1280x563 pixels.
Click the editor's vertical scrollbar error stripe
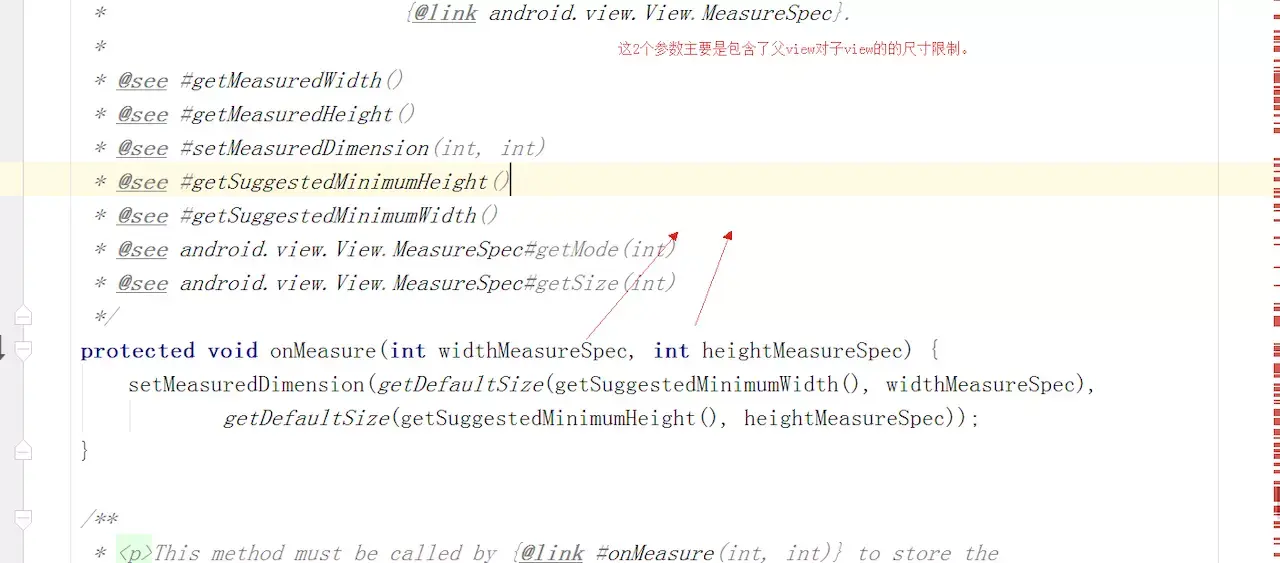[1275, 281]
